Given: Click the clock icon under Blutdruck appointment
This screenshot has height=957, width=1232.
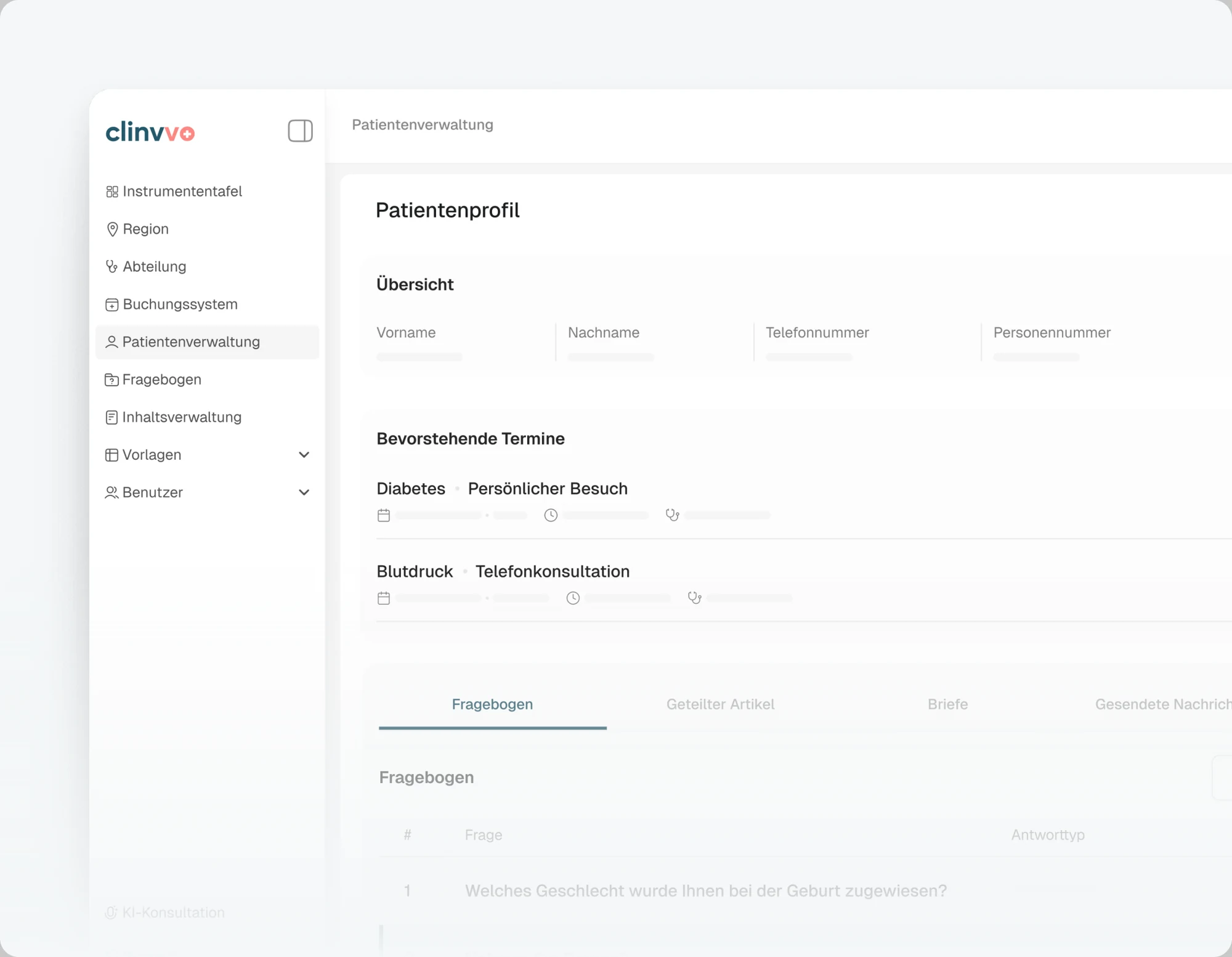Looking at the screenshot, I should coord(573,598).
